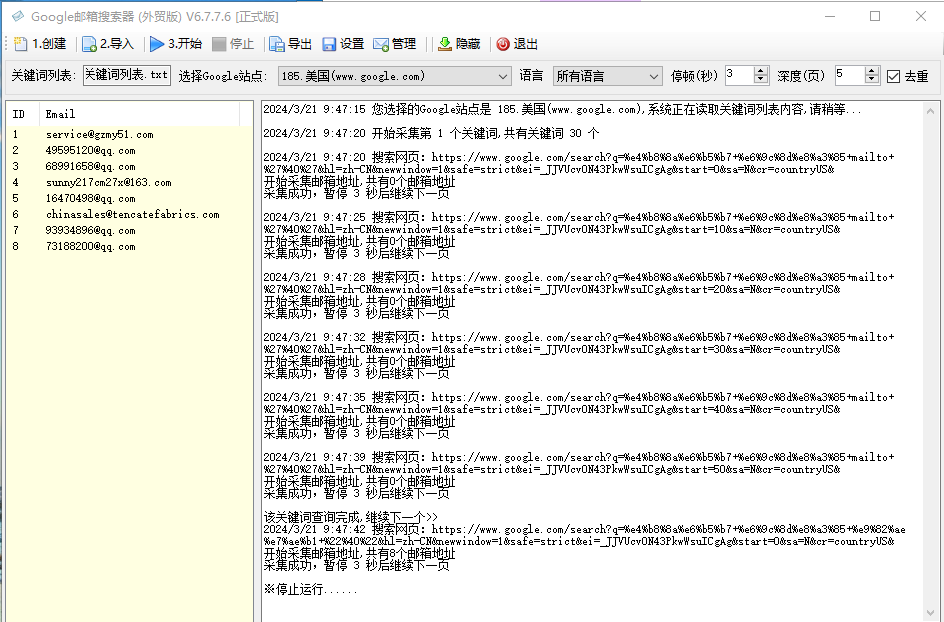Click the log line 该关键词查询完成

click(350, 517)
